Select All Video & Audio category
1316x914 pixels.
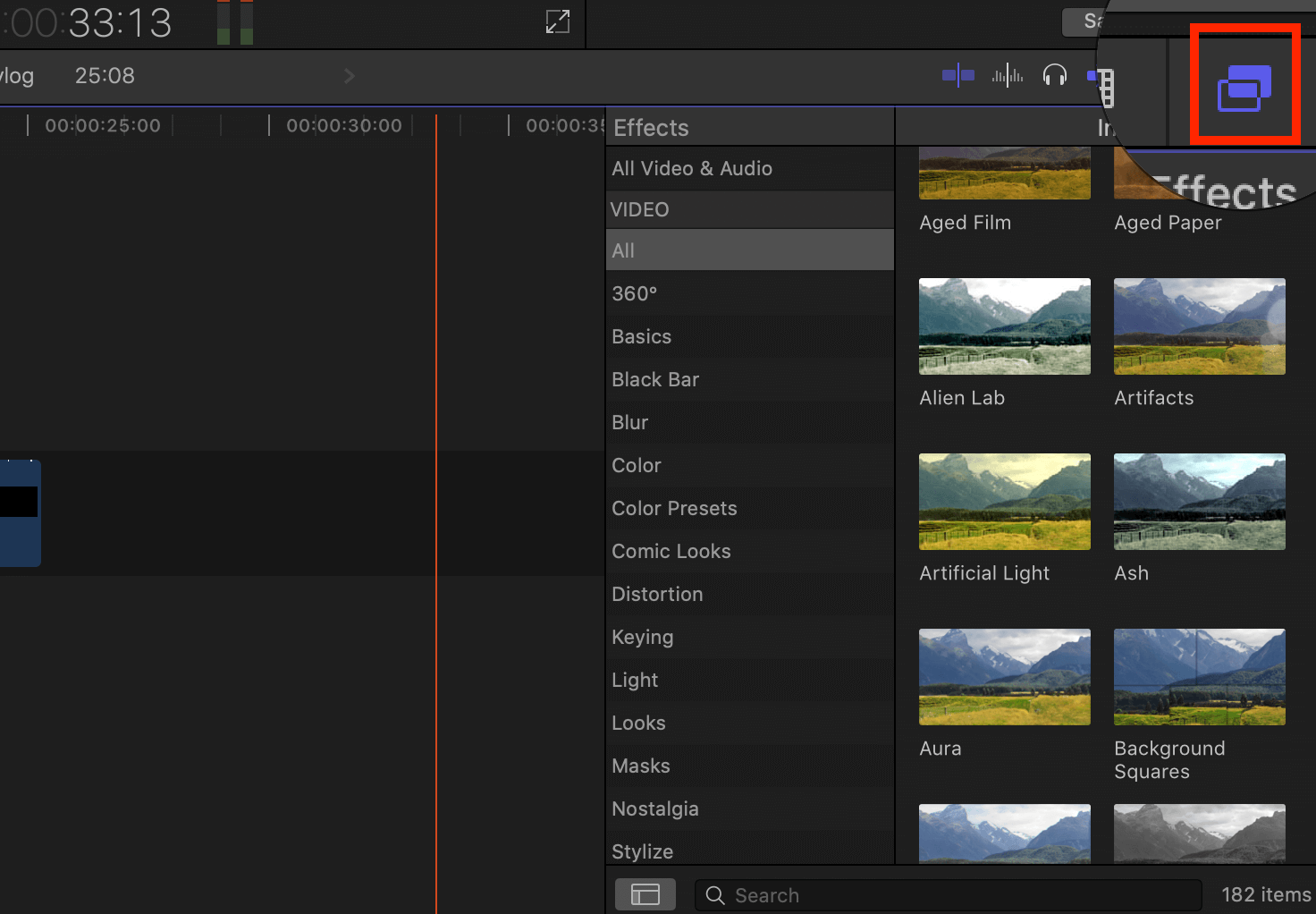click(750, 168)
